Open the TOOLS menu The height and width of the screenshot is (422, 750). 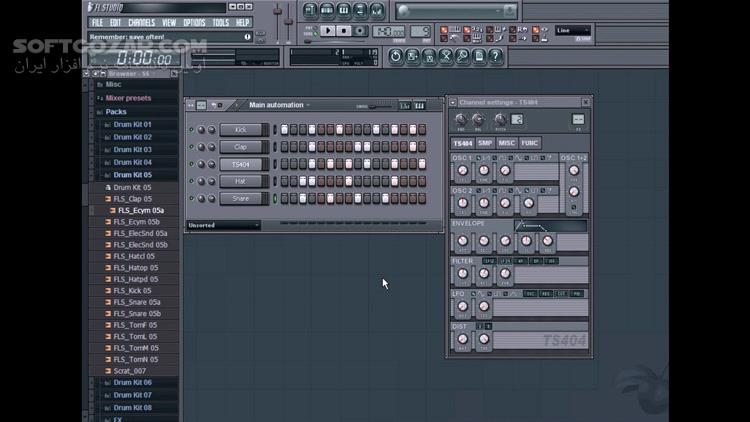tap(221, 22)
